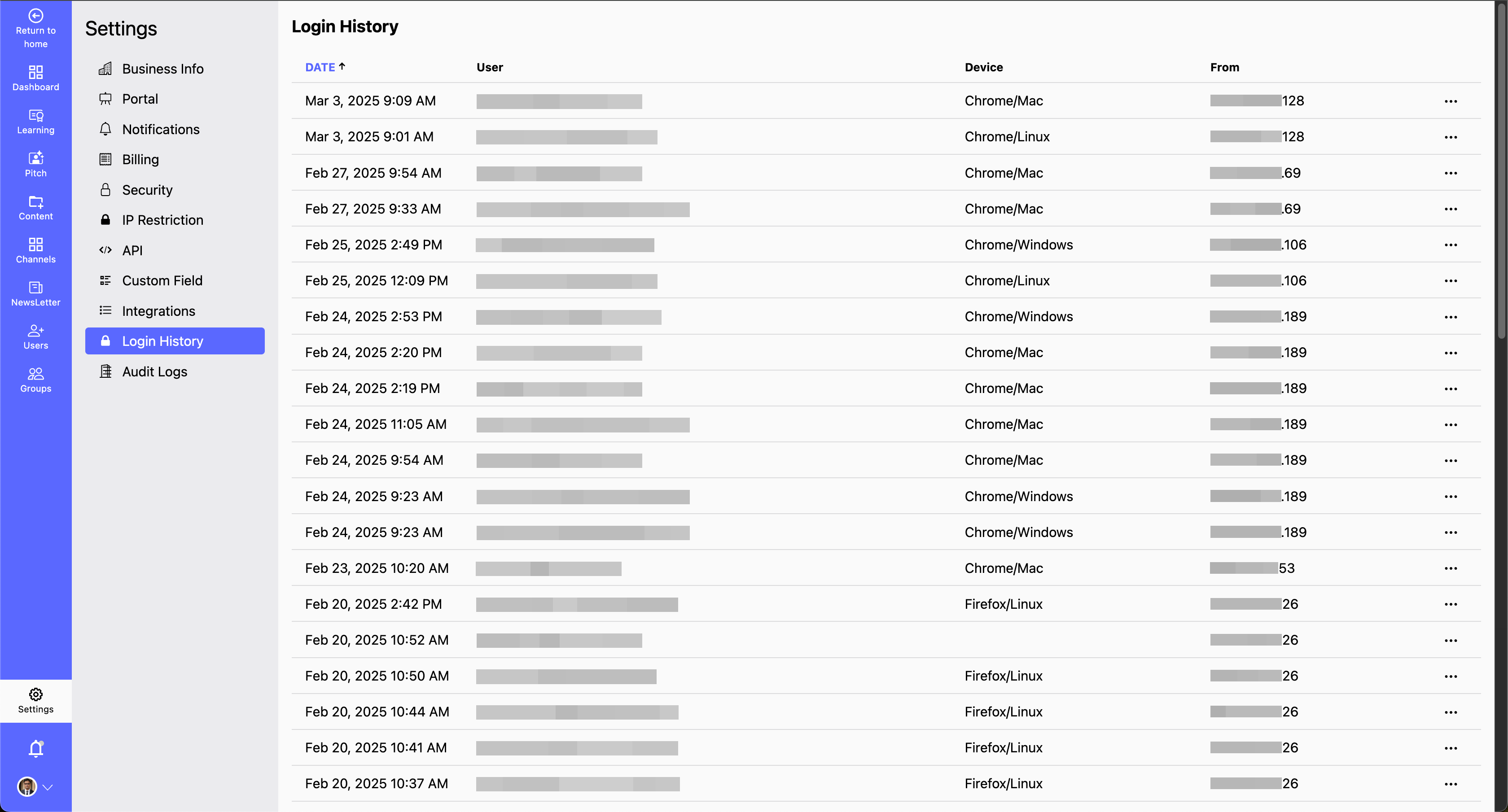Go to IP Restriction settings
The width and height of the screenshot is (1508, 812).
163,219
